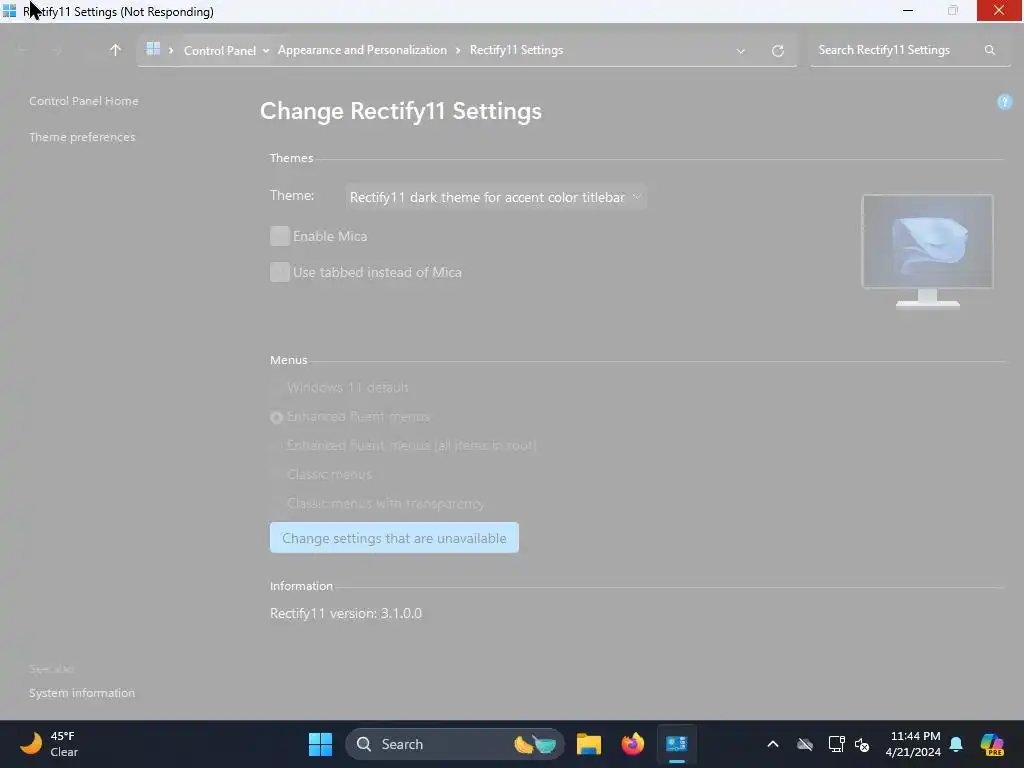Click the taskbar clock and date

(x=913, y=744)
